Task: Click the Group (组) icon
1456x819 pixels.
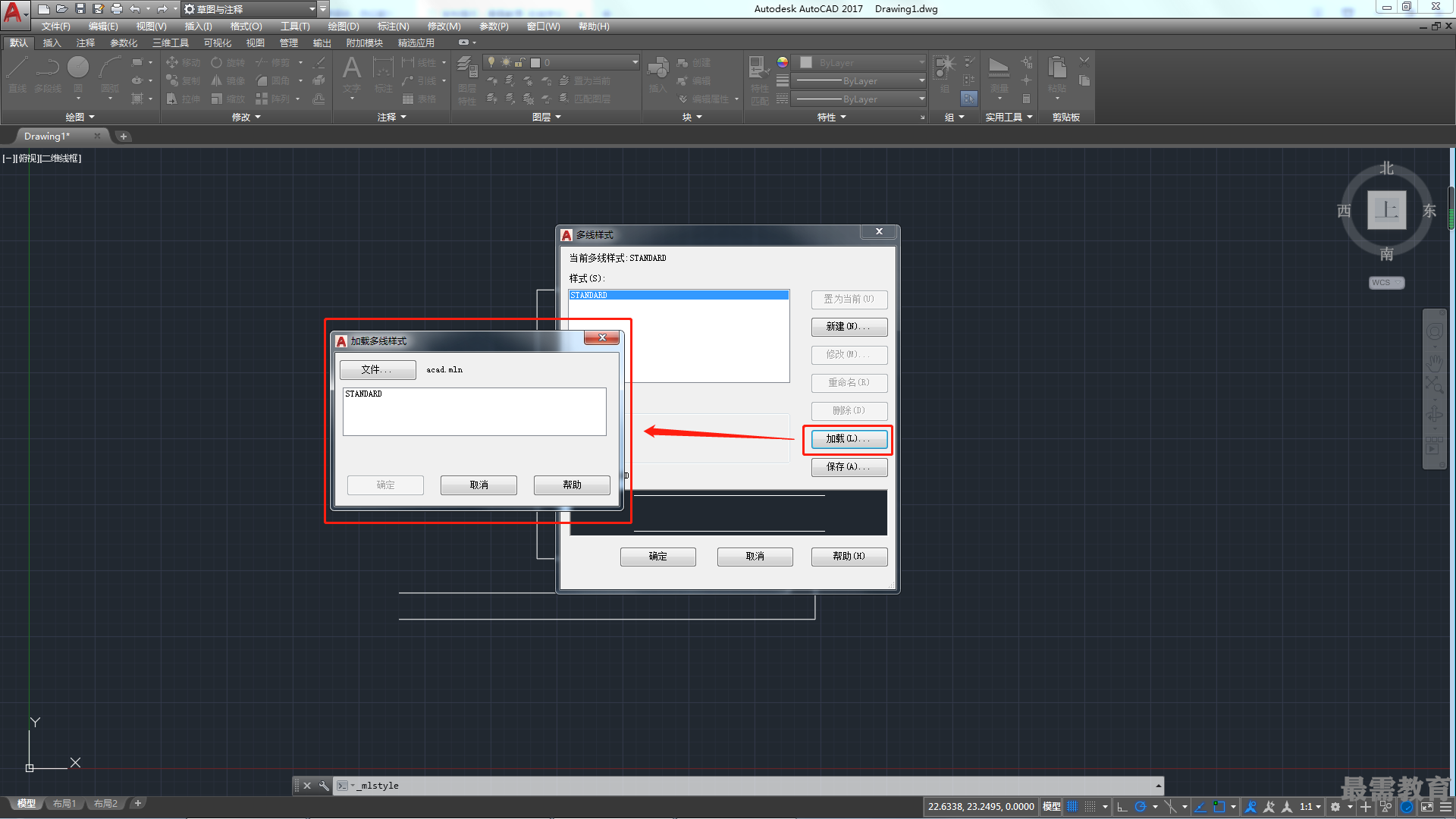Action: point(945,74)
